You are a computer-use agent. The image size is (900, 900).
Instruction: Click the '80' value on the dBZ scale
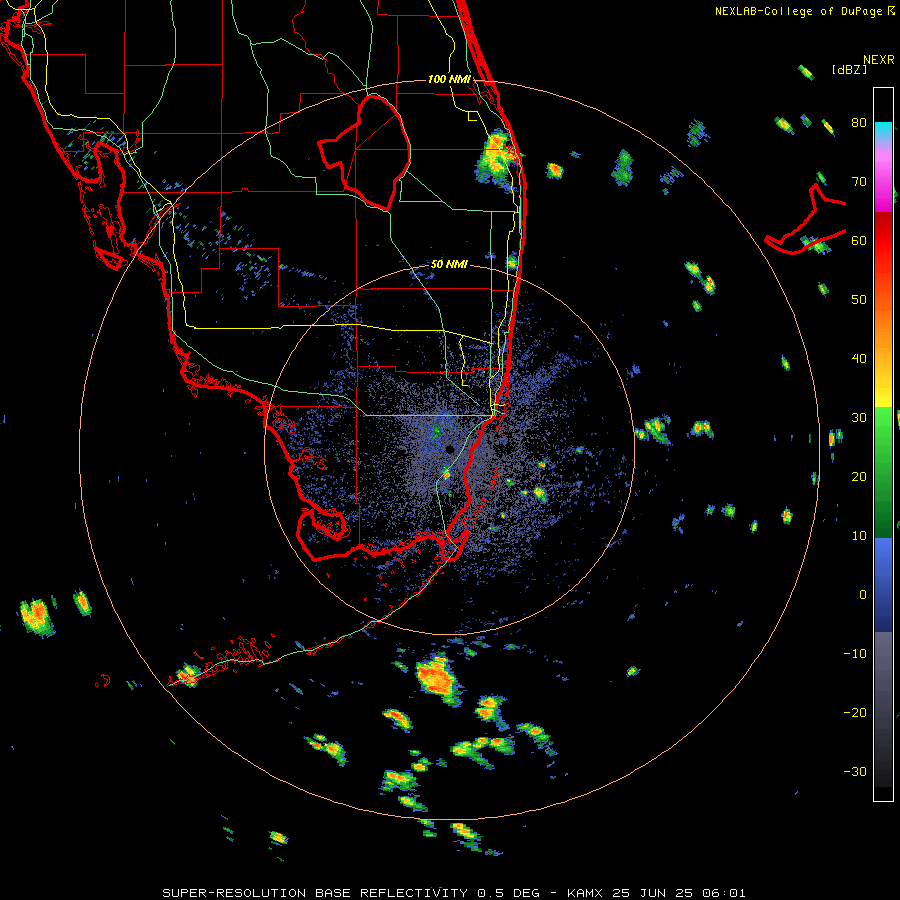[x=859, y=123]
